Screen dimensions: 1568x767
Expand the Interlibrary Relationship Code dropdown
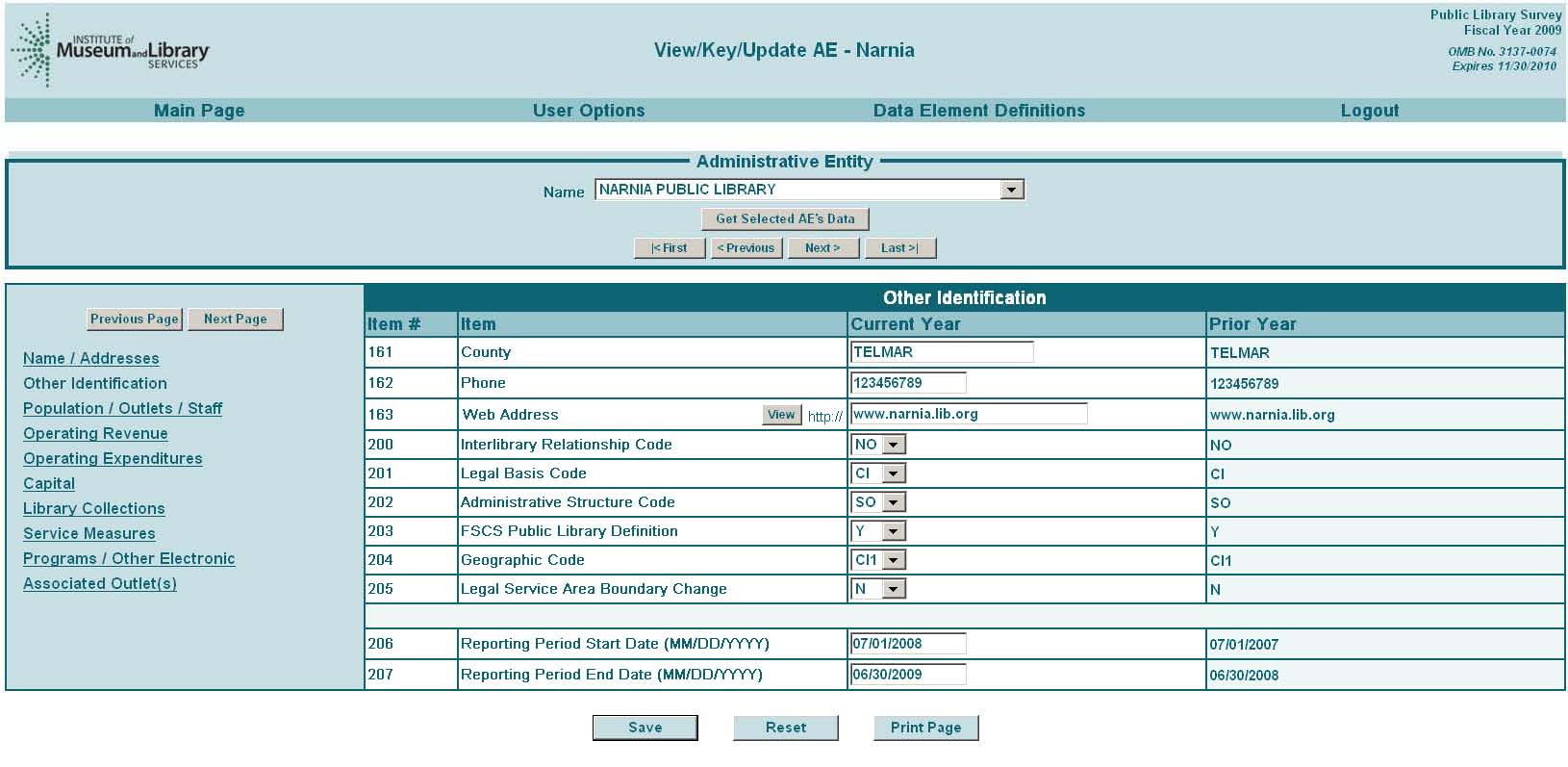[878, 445]
